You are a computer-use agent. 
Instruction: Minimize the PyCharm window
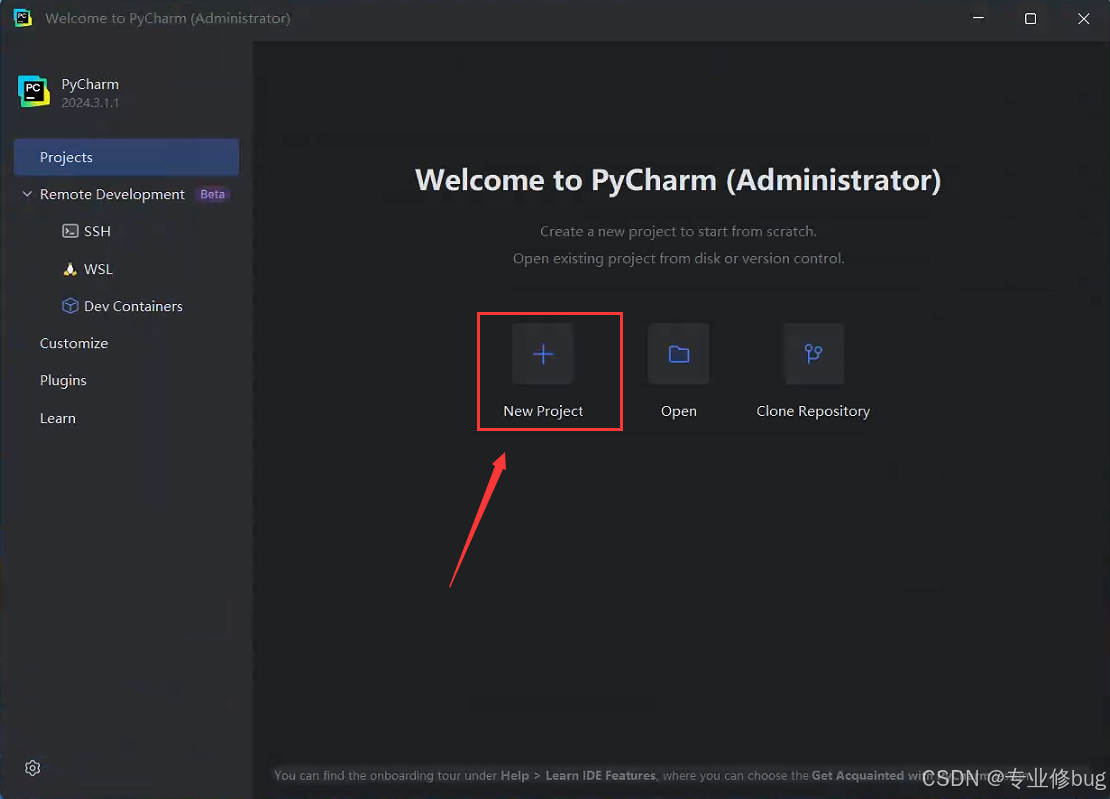point(978,18)
